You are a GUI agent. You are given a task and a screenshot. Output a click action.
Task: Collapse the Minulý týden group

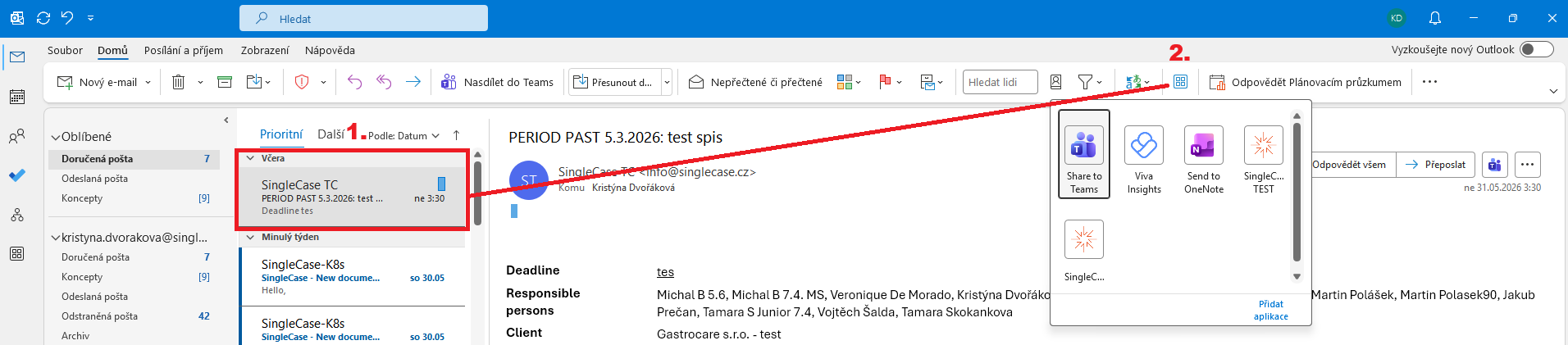click(251, 238)
